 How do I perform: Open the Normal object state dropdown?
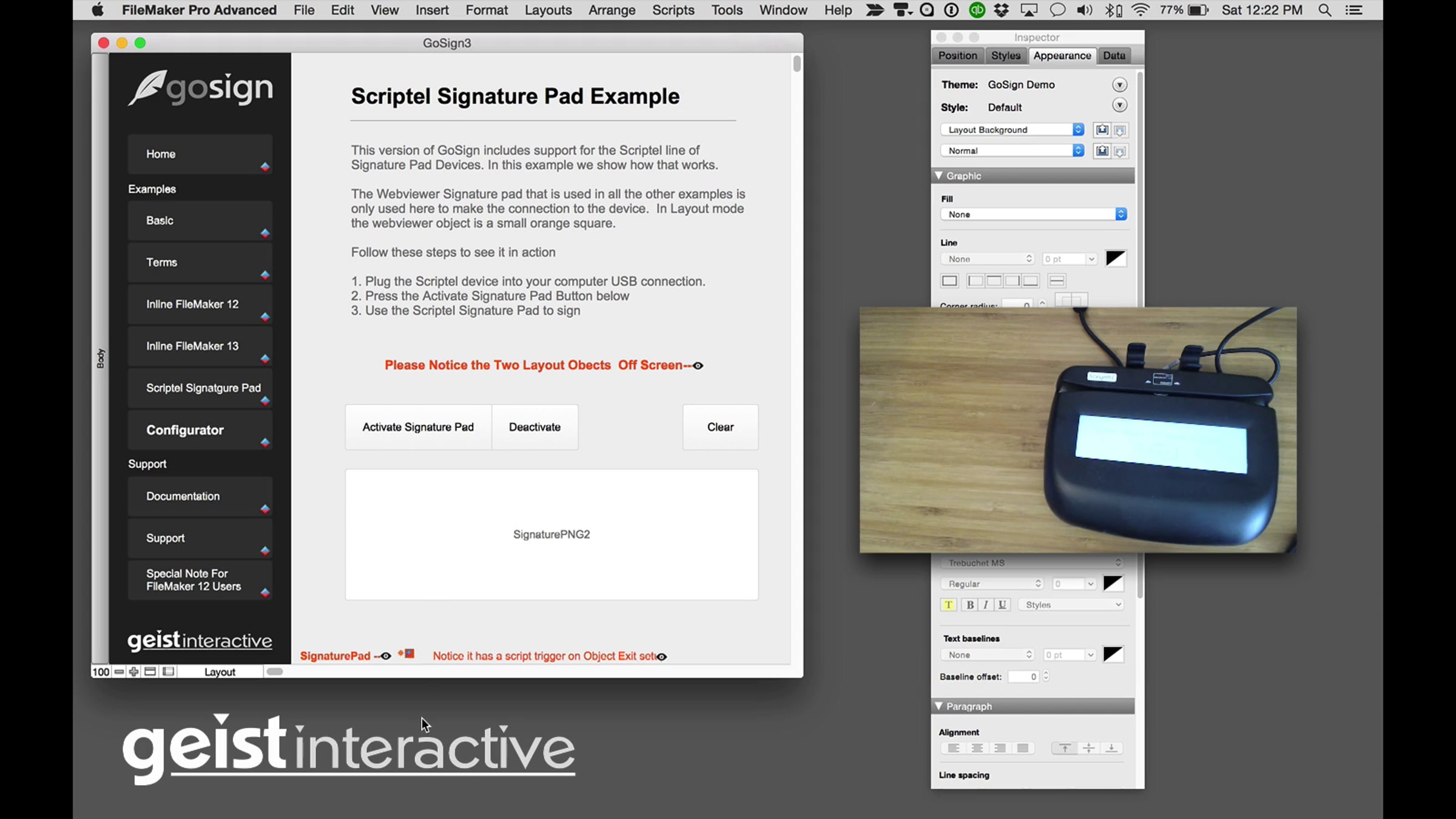coord(1013,150)
